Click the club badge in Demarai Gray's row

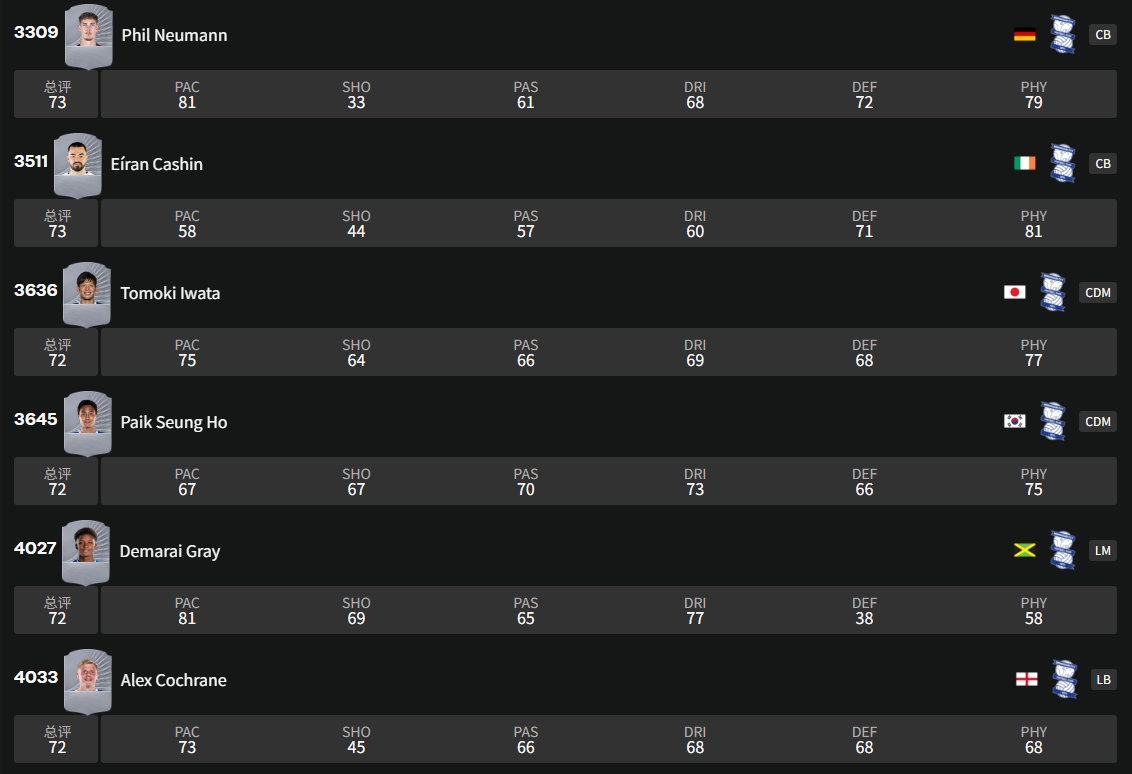tap(1062, 550)
